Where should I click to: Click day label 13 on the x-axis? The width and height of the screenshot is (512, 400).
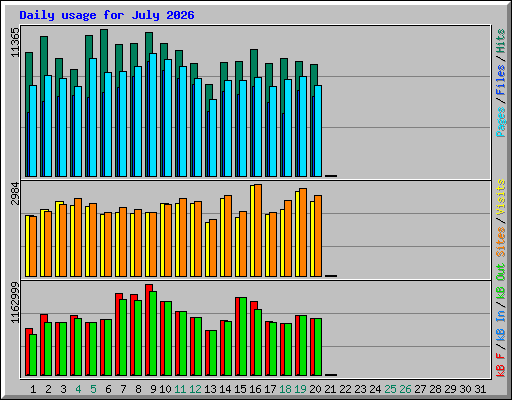coord(210,389)
